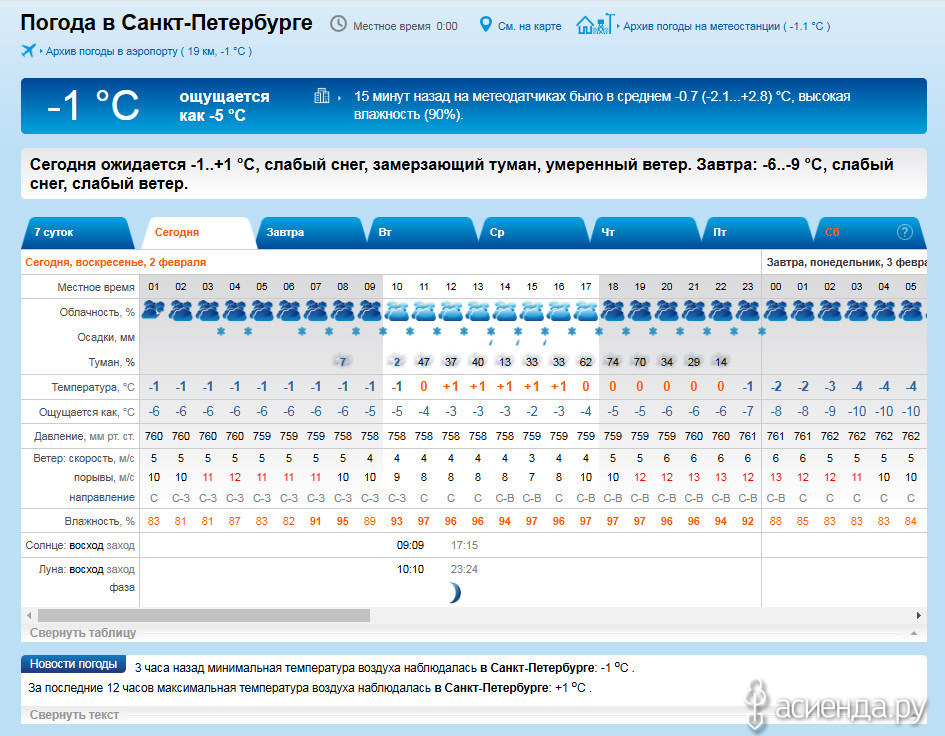The image size is (945, 736).
Task: Select the Сегодня tab
Action: click(x=197, y=233)
